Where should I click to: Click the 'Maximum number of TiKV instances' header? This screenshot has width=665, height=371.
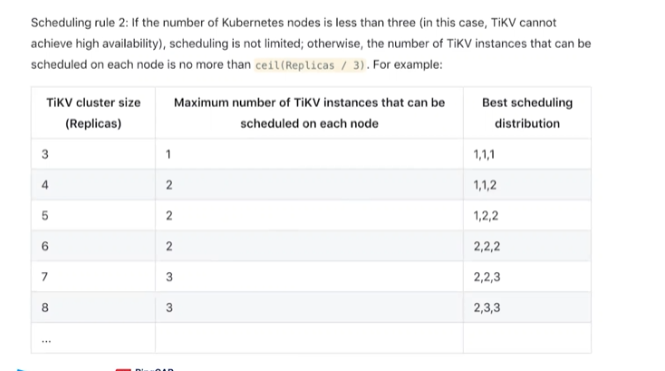pyautogui.click(x=309, y=113)
